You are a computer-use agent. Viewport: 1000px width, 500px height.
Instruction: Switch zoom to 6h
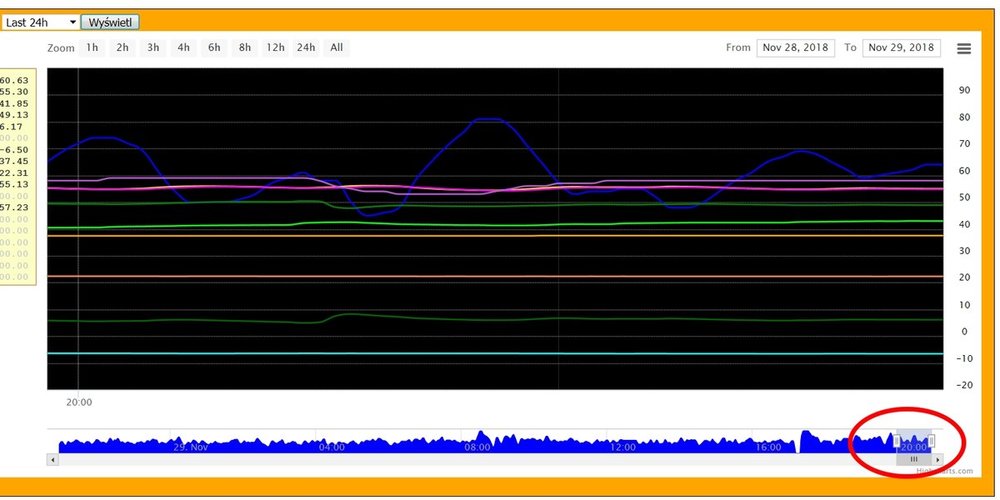(214, 48)
